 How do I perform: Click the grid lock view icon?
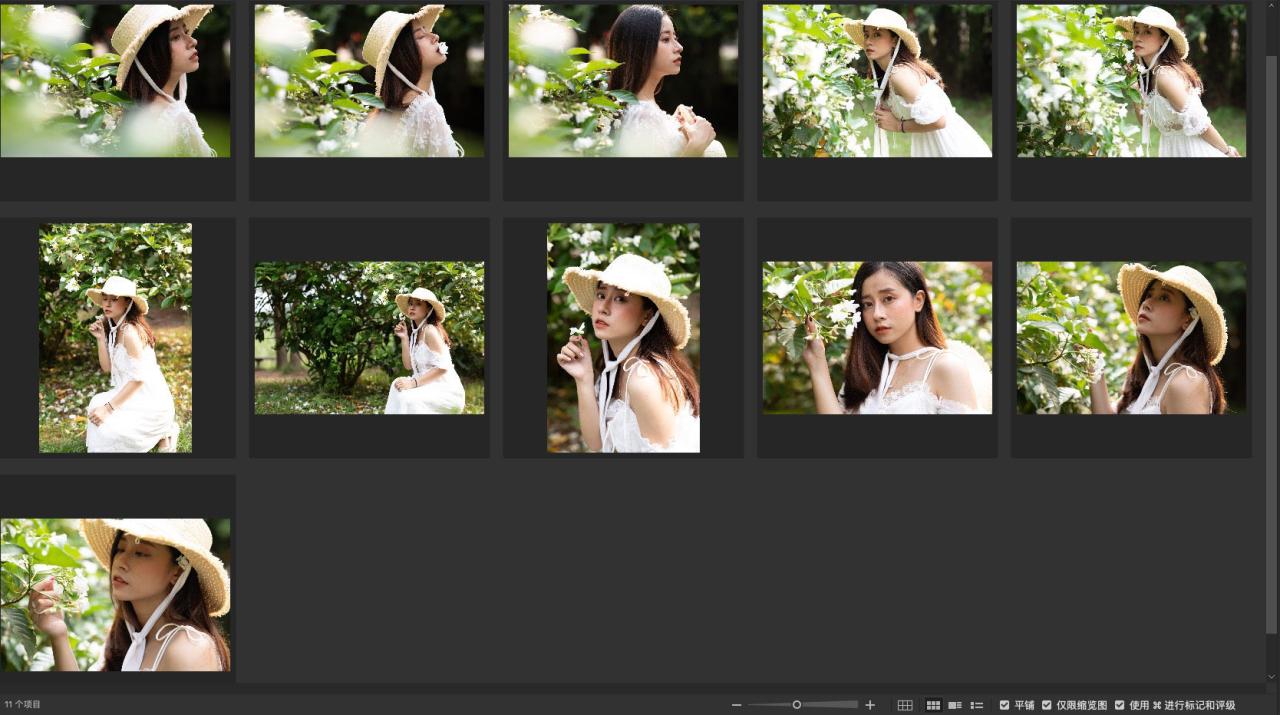click(905, 705)
